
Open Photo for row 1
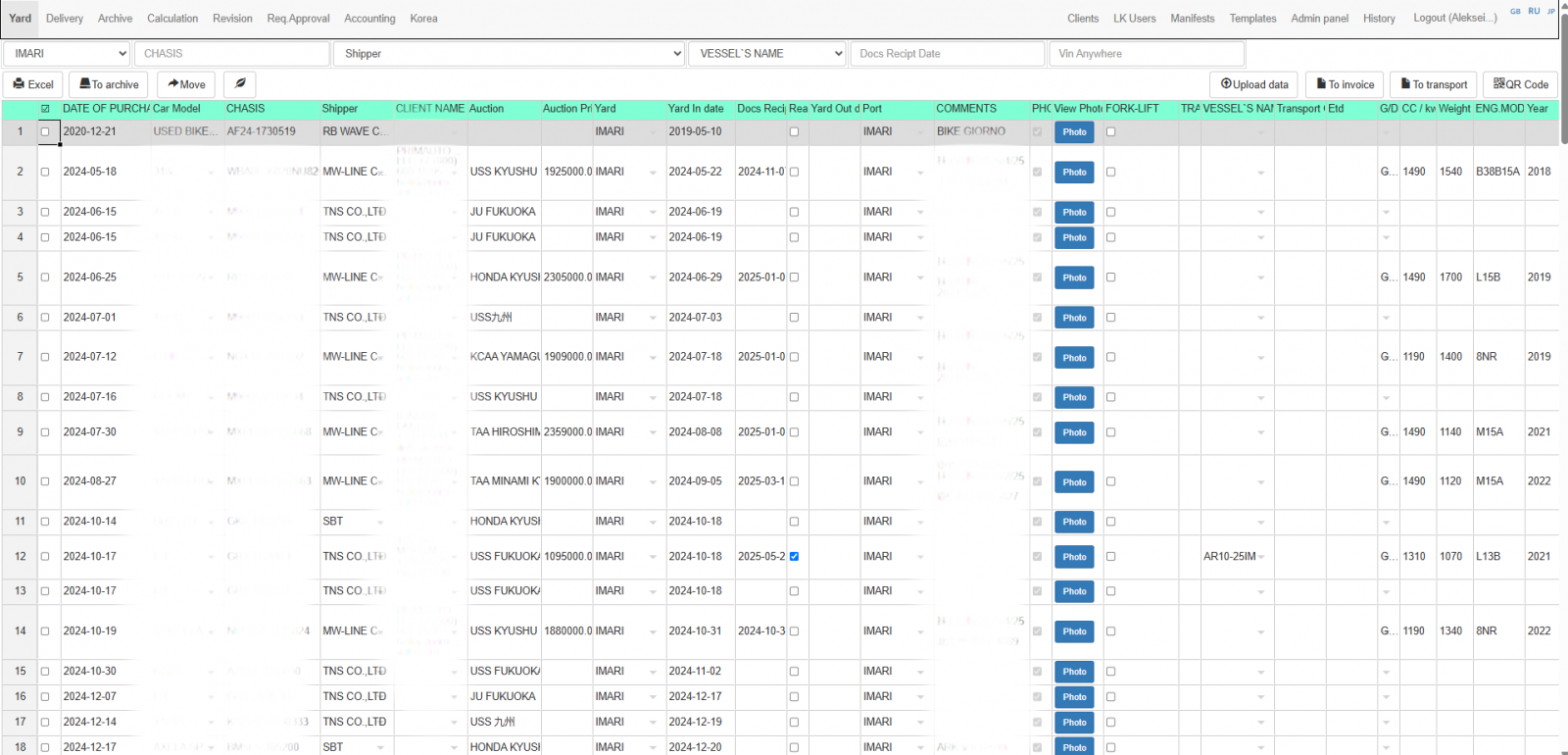pyautogui.click(x=1074, y=132)
